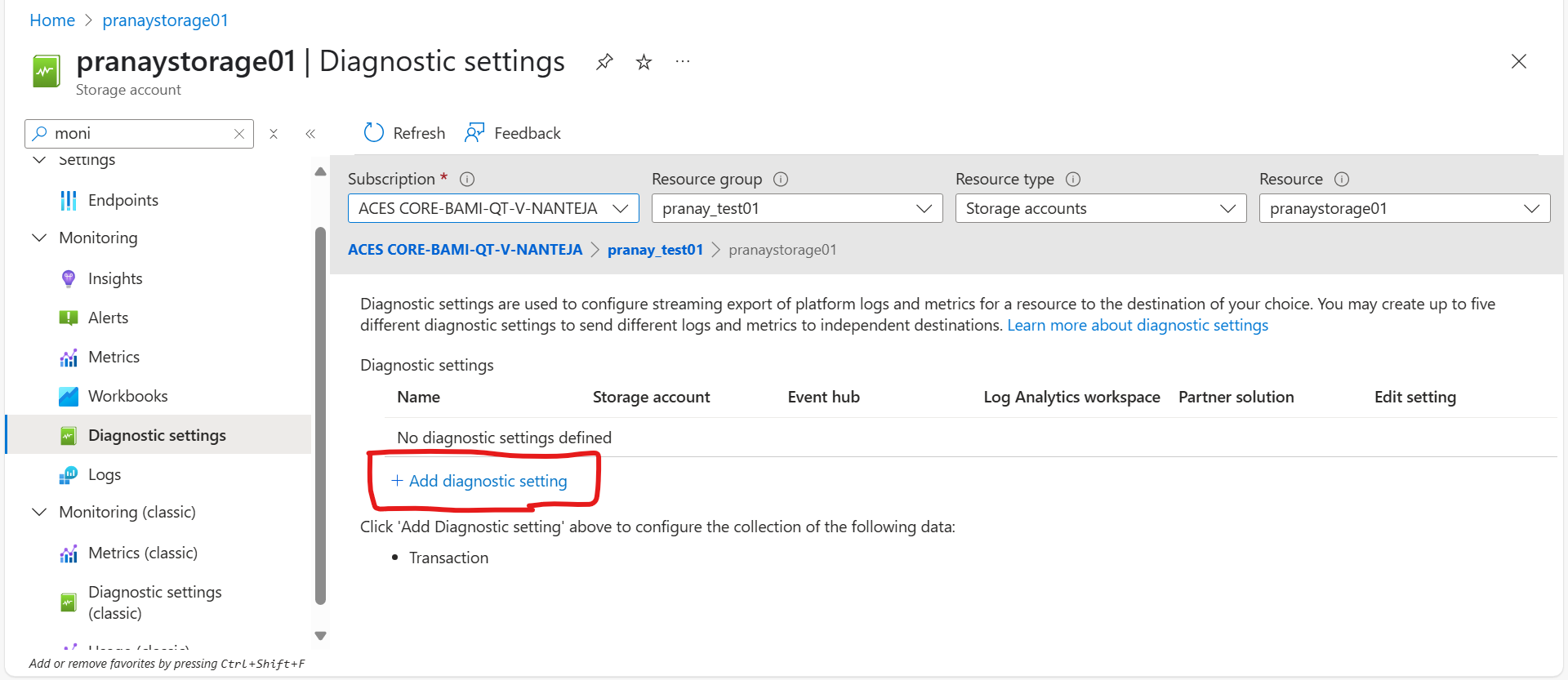Open Feedback via the person icon

coord(474,133)
